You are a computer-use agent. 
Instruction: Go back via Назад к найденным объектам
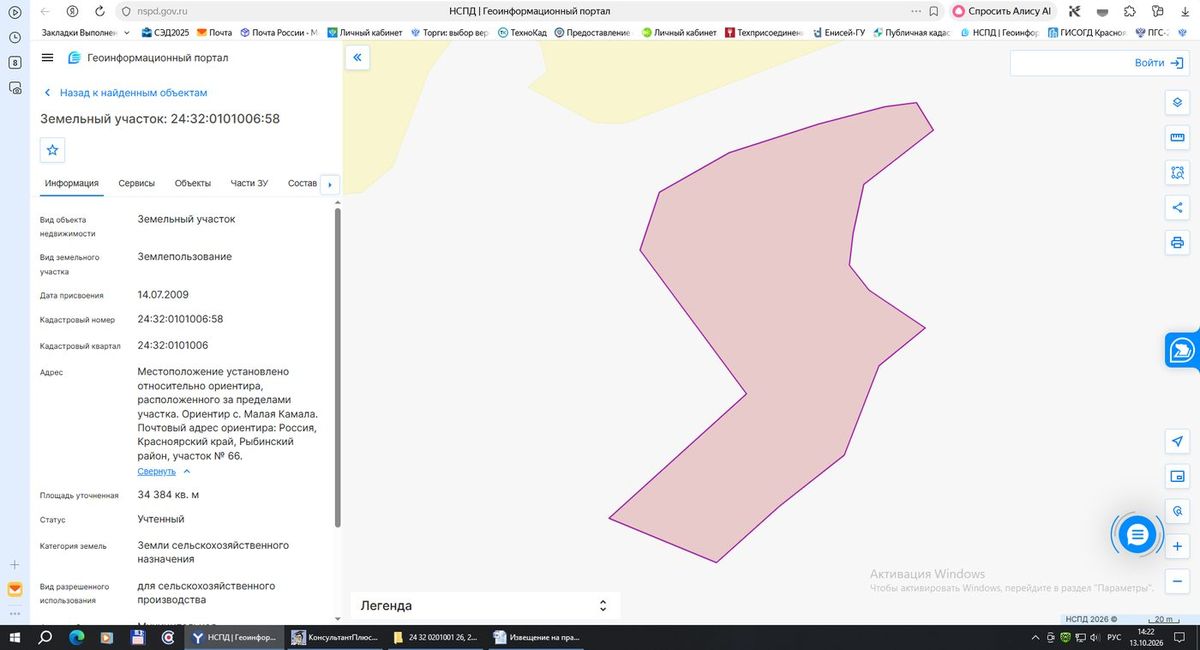[x=125, y=93]
